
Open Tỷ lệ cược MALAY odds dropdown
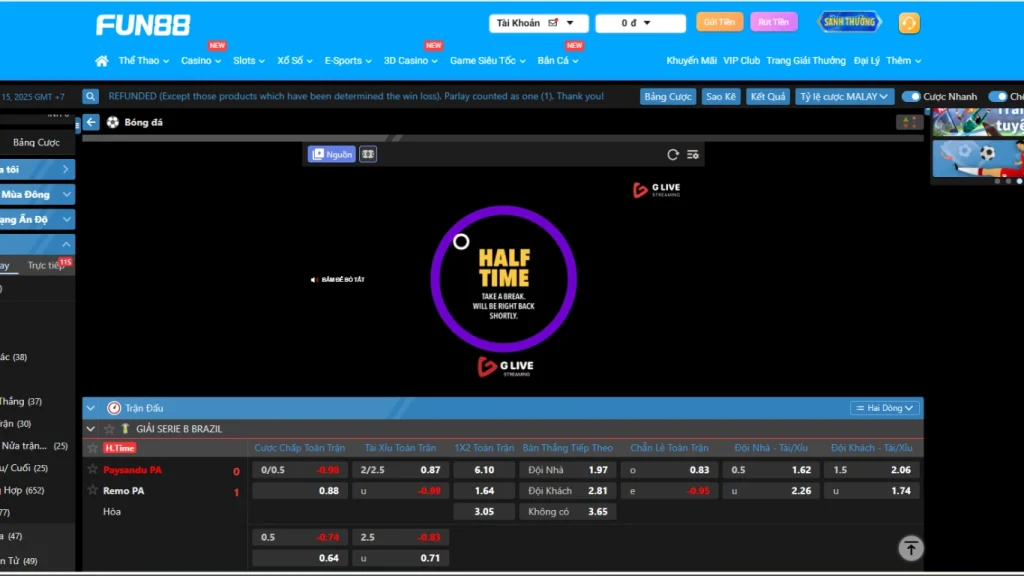844,97
